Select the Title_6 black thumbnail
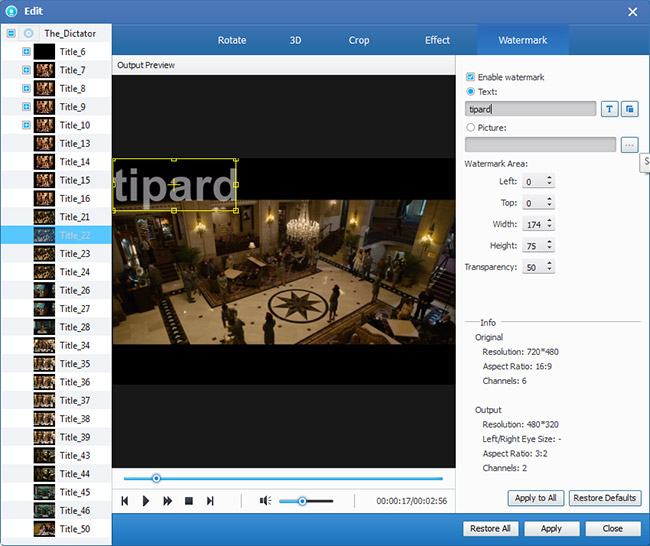Viewport: 650px width, 546px height. (44, 52)
